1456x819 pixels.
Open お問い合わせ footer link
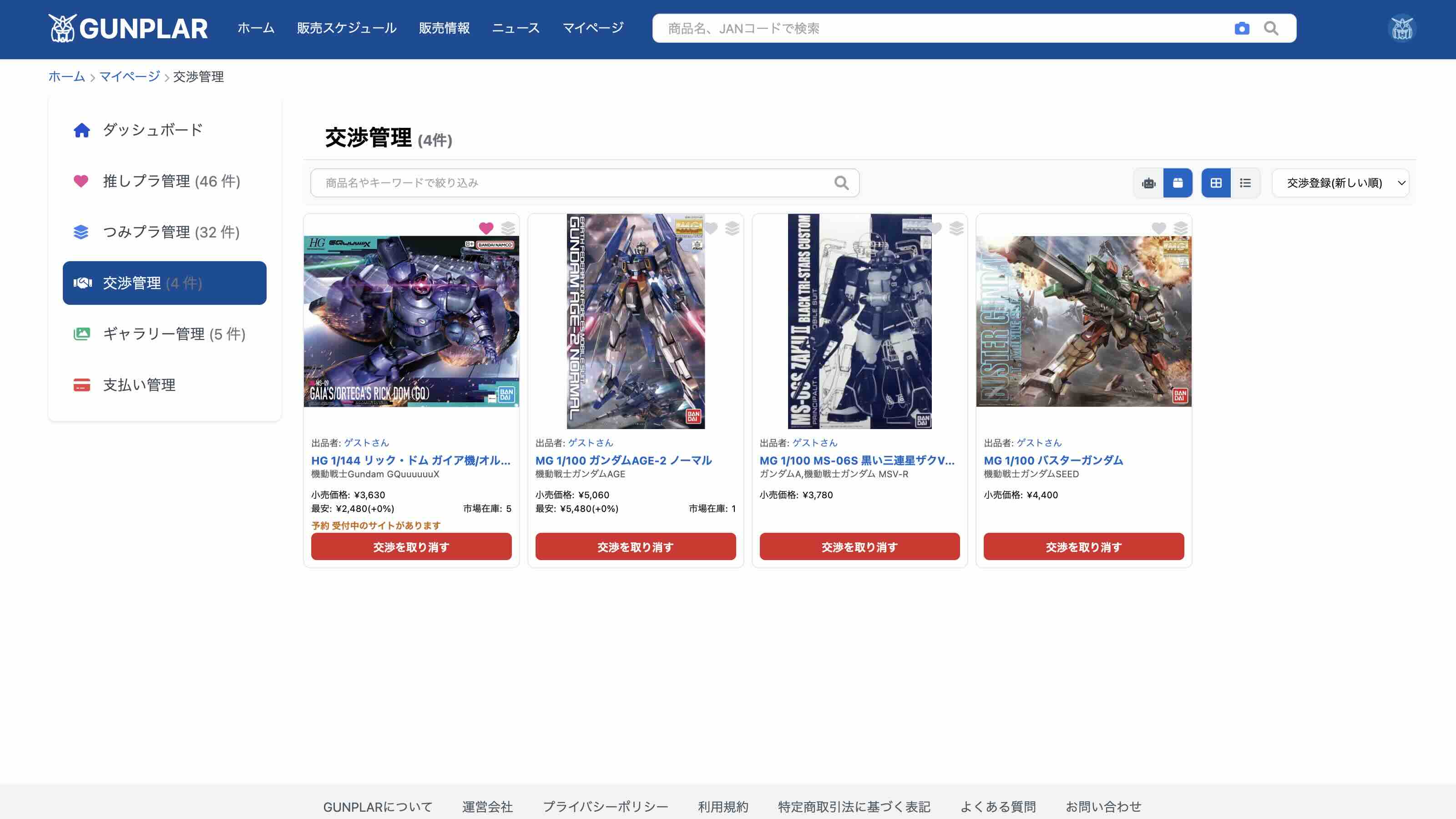1103,807
